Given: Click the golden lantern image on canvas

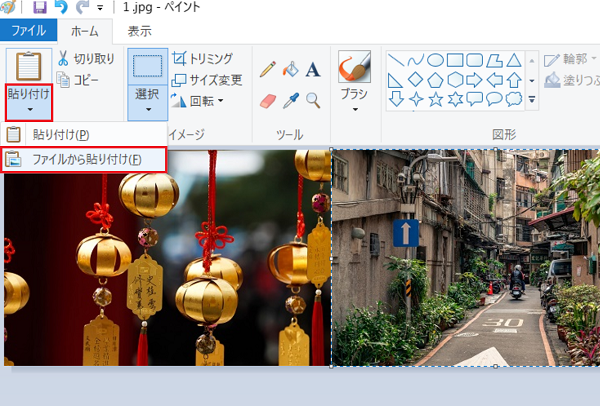Looking at the screenshot, I should tap(168, 258).
